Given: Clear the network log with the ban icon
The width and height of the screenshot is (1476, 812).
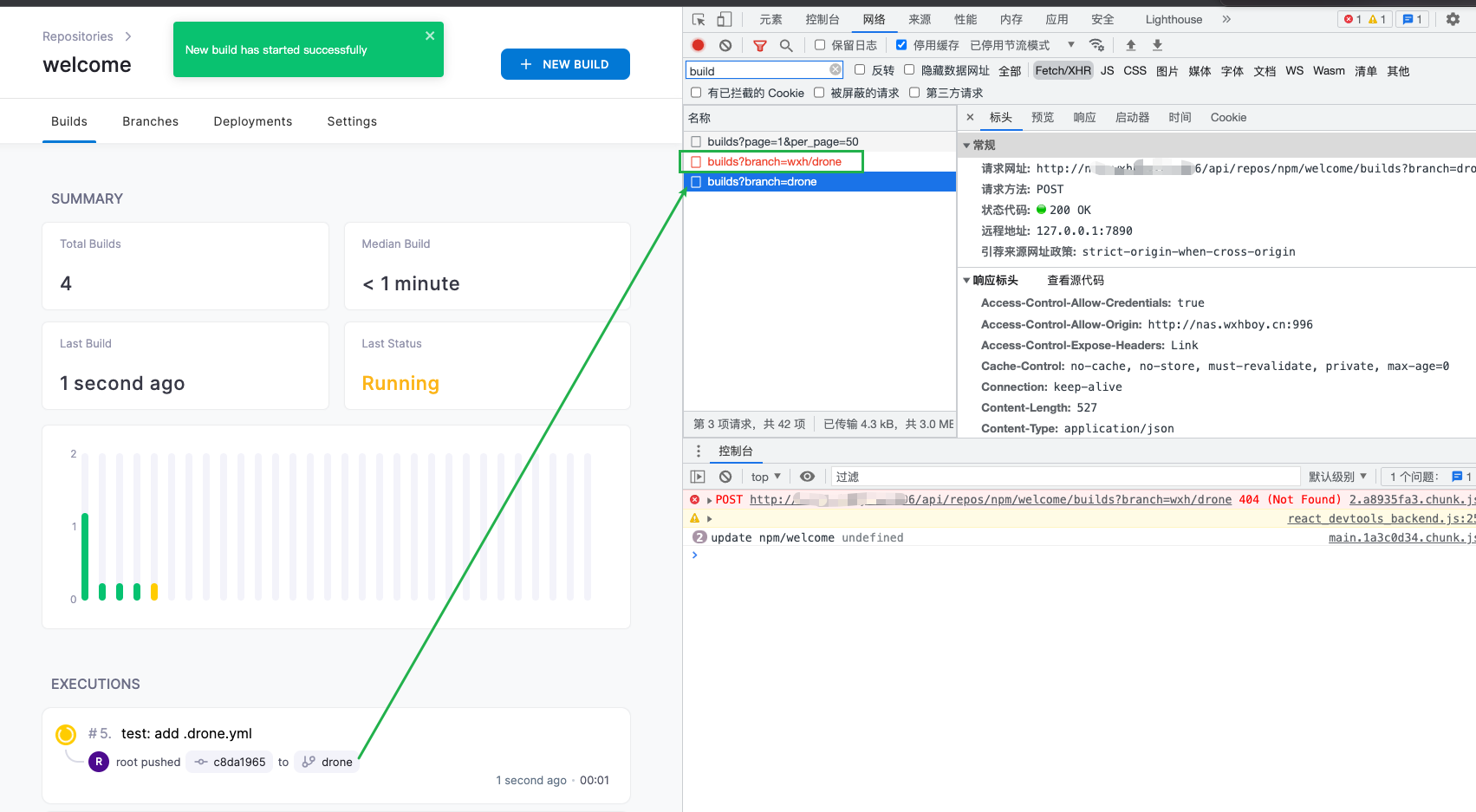Looking at the screenshot, I should 725,45.
